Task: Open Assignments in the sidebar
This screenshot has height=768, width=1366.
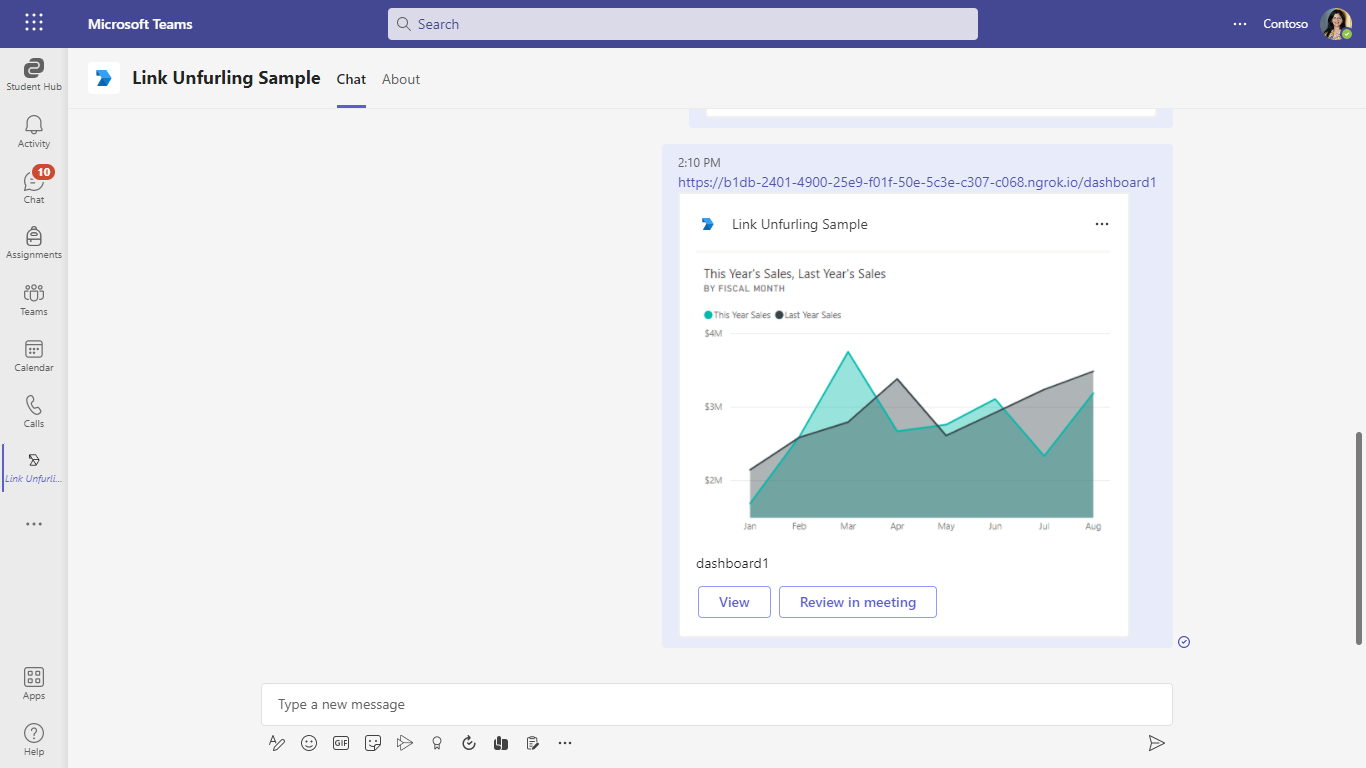Action: pyautogui.click(x=34, y=243)
